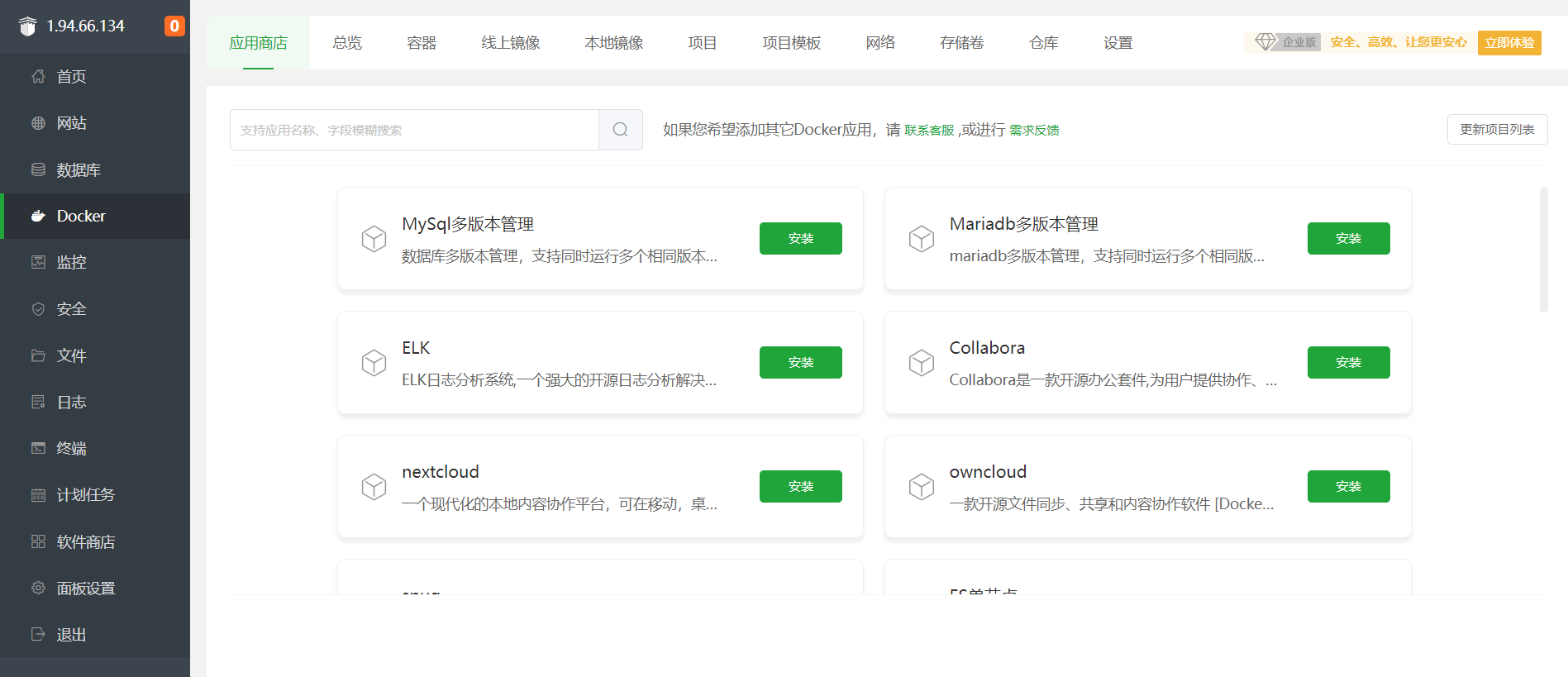The height and width of the screenshot is (677, 1568).
Task: Install the nextcloud app
Action: point(801,486)
